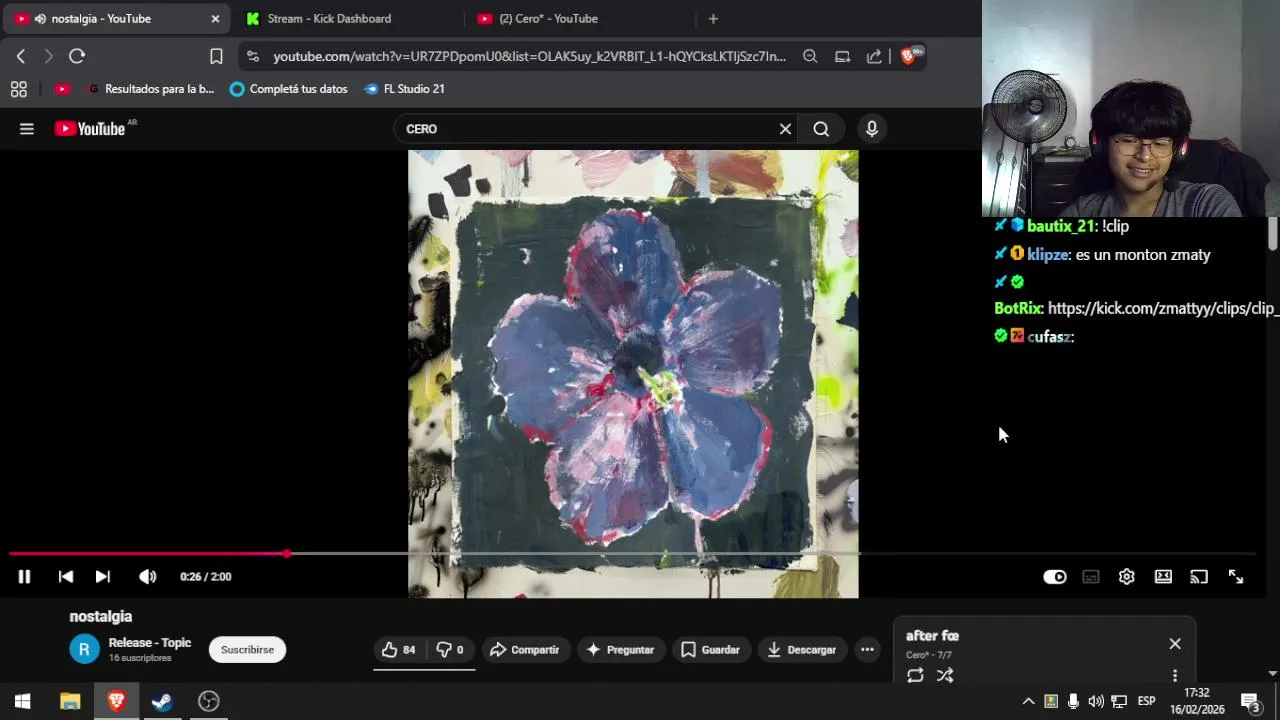View site information in the address bar

[x=252, y=57]
